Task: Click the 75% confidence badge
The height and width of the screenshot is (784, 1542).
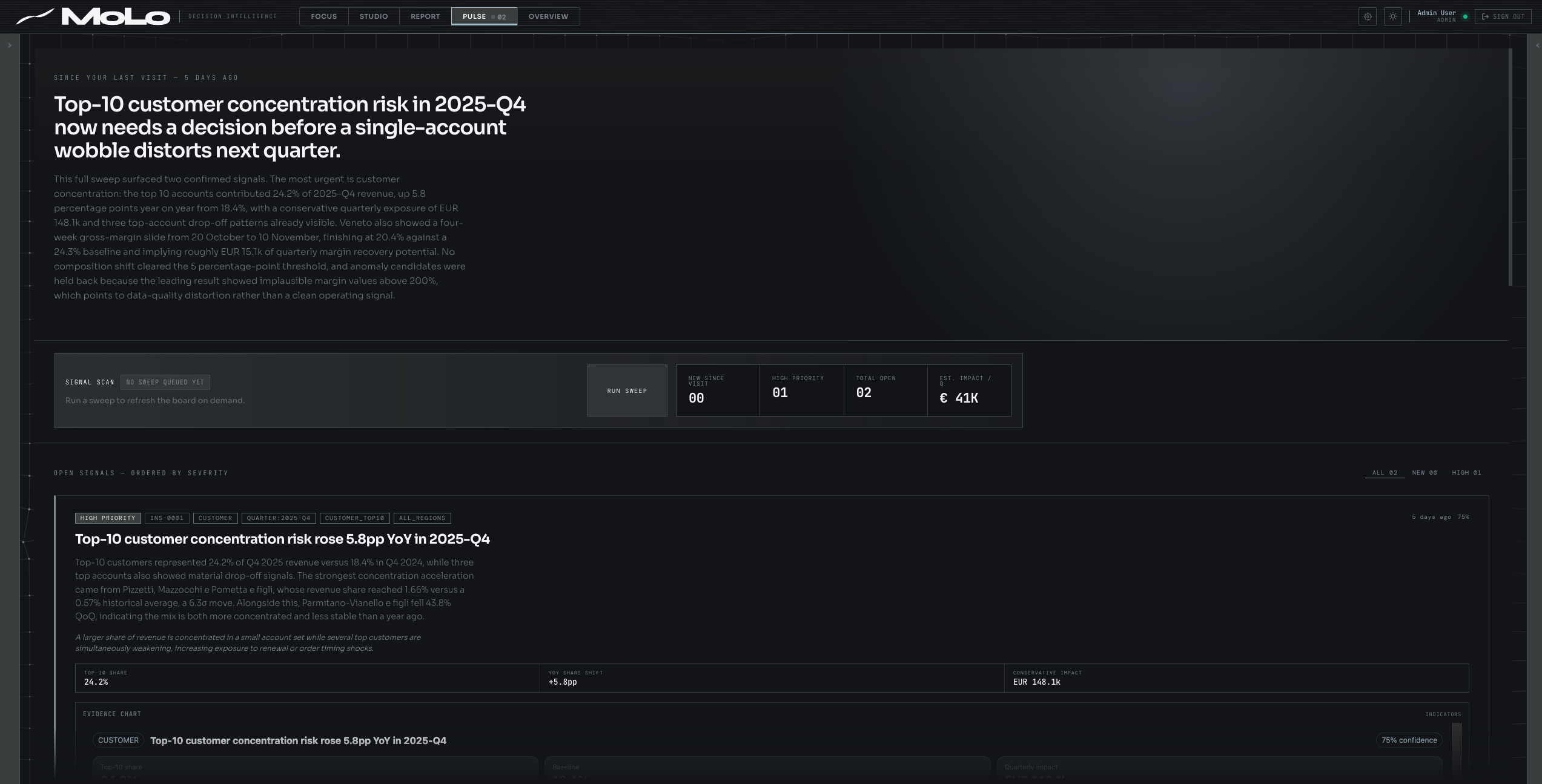Action: point(1409,740)
